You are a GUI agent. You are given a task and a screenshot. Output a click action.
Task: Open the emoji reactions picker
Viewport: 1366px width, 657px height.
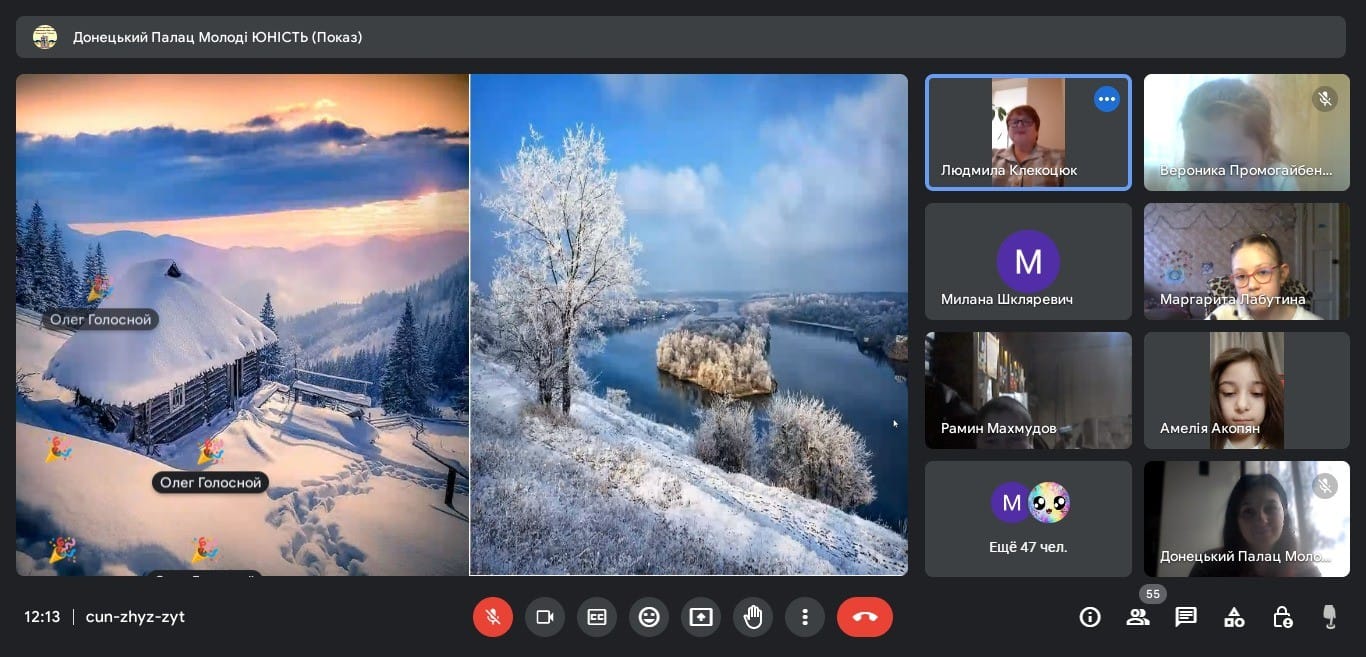click(x=649, y=617)
